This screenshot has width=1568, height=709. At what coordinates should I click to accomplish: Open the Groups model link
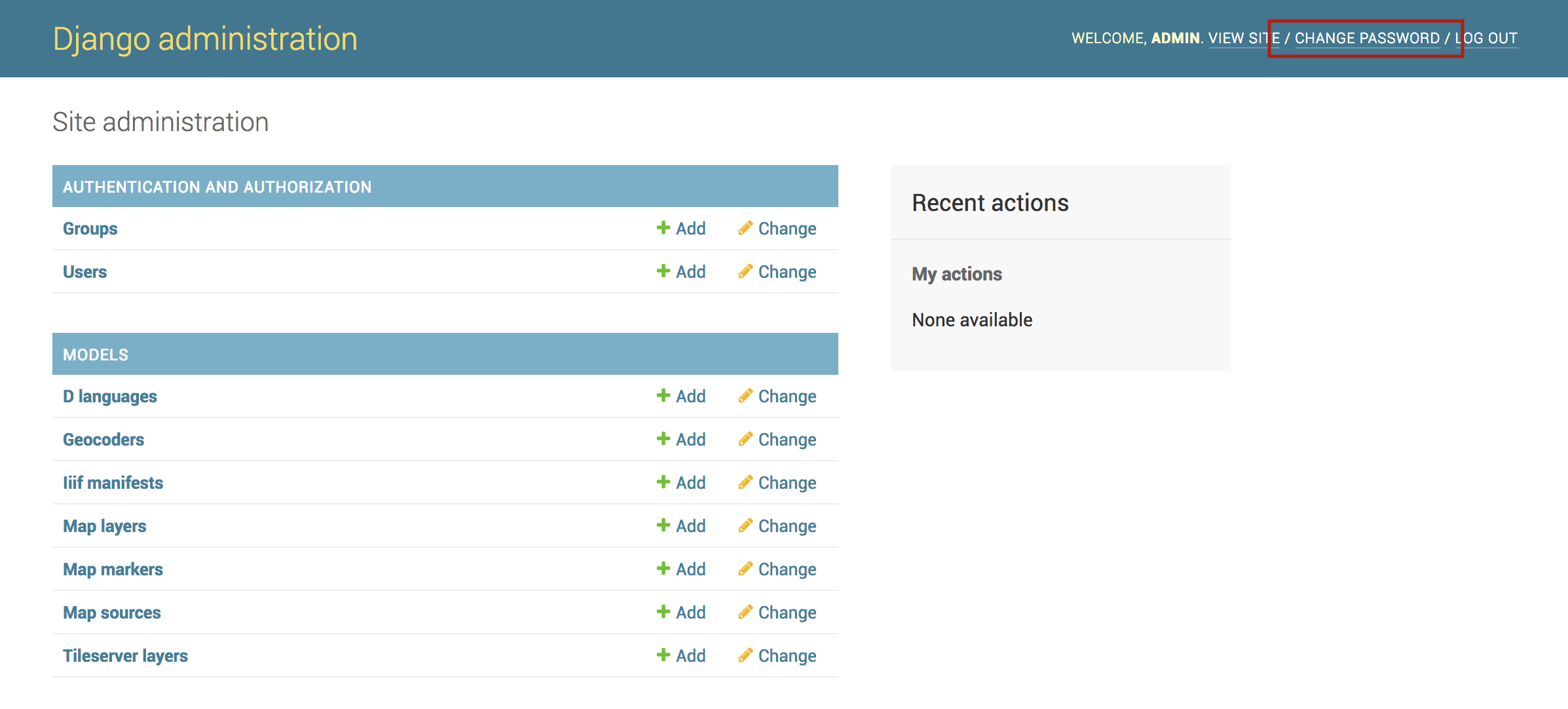(x=90, y=229)
